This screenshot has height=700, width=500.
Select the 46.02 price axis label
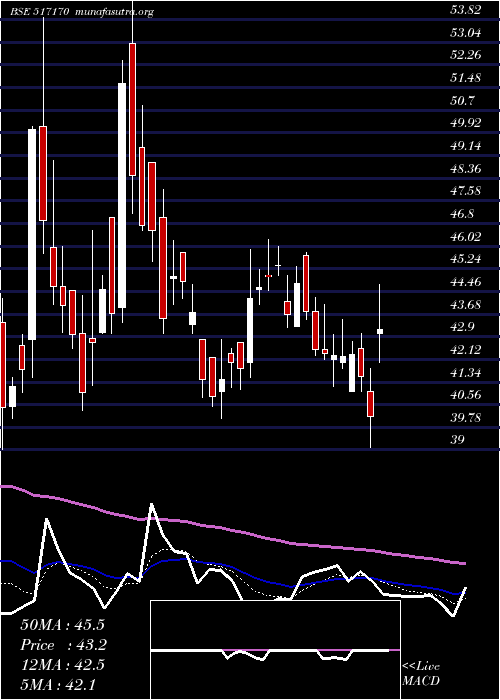point(466,237)
